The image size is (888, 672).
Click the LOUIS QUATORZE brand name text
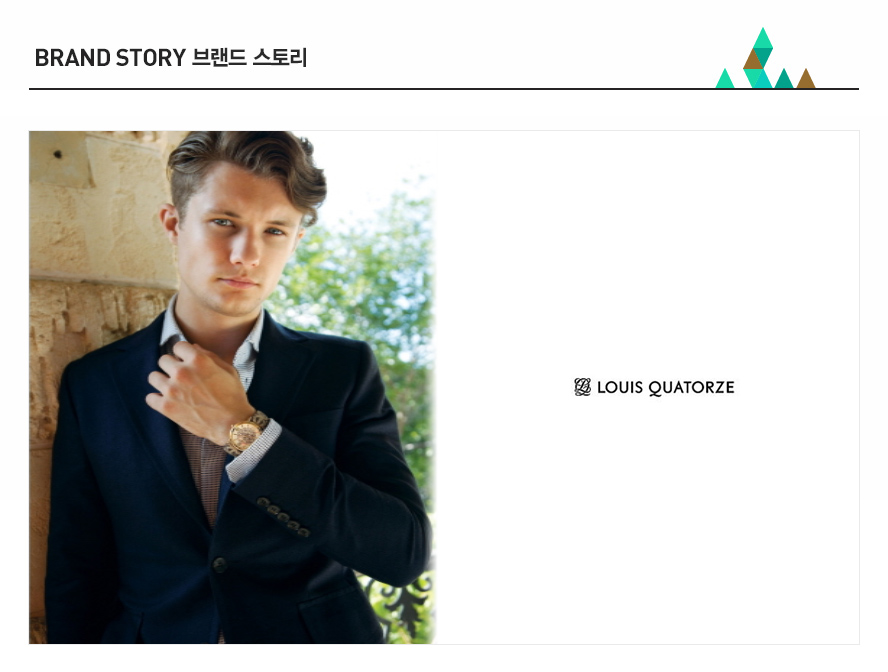point(665,388)
